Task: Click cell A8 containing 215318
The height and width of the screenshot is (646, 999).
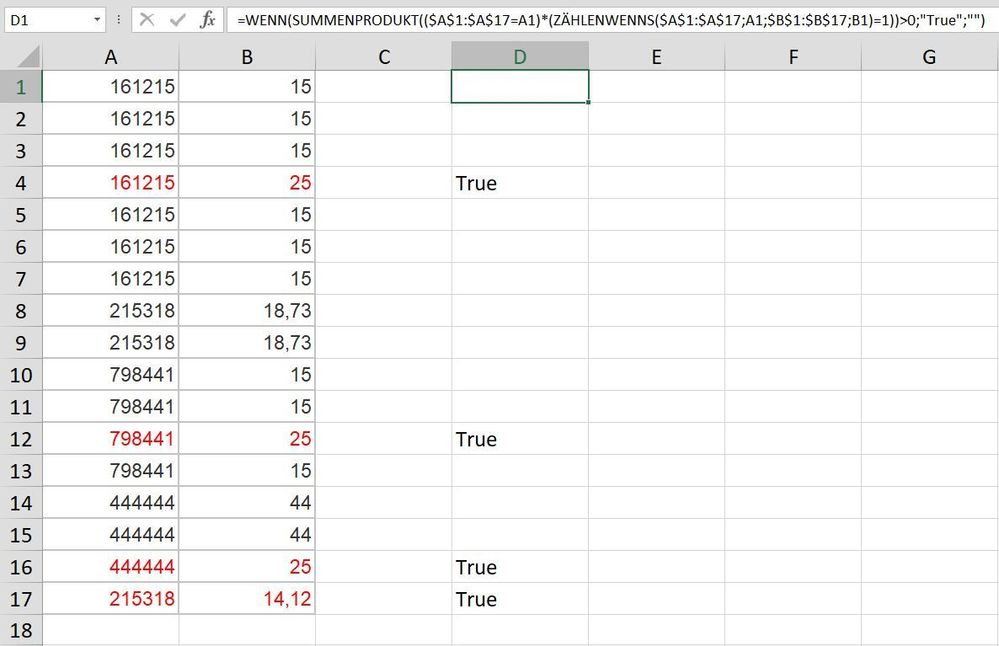Action: tap(111, 311)
